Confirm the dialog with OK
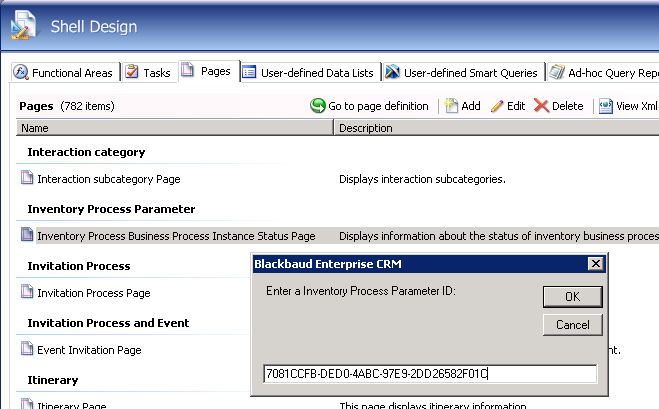Viewport: 659px width, 409px height. (x=572, y=297)
